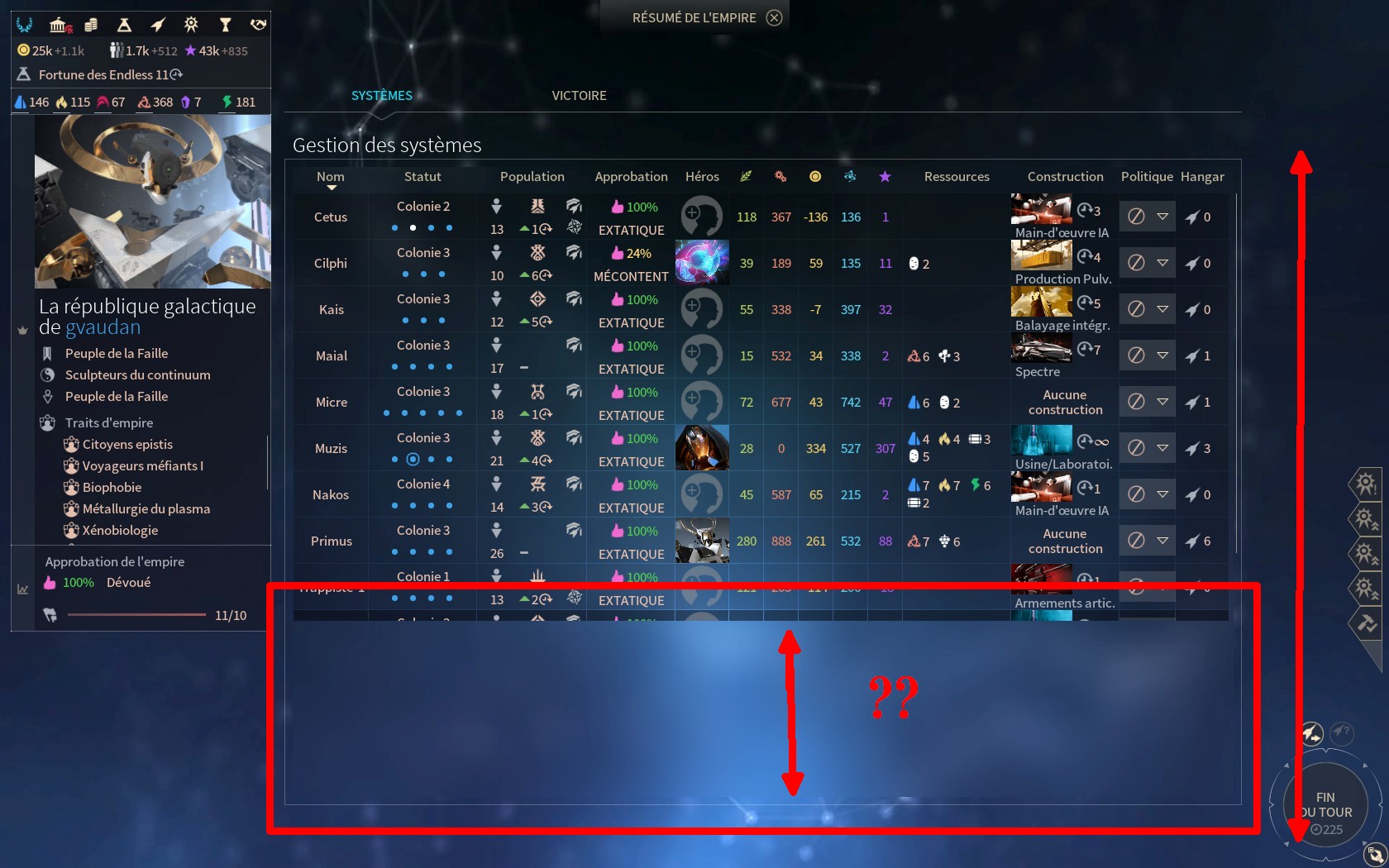Toggle the policy disable icon for Cetus

point(1136,217)
